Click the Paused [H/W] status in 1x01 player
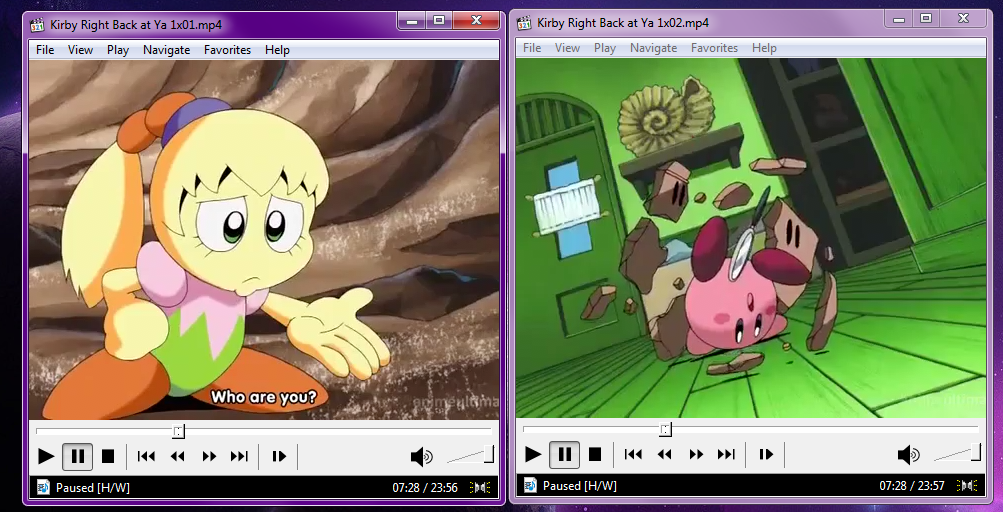The width and height of the screenshot is (1003, 512). 93,488
